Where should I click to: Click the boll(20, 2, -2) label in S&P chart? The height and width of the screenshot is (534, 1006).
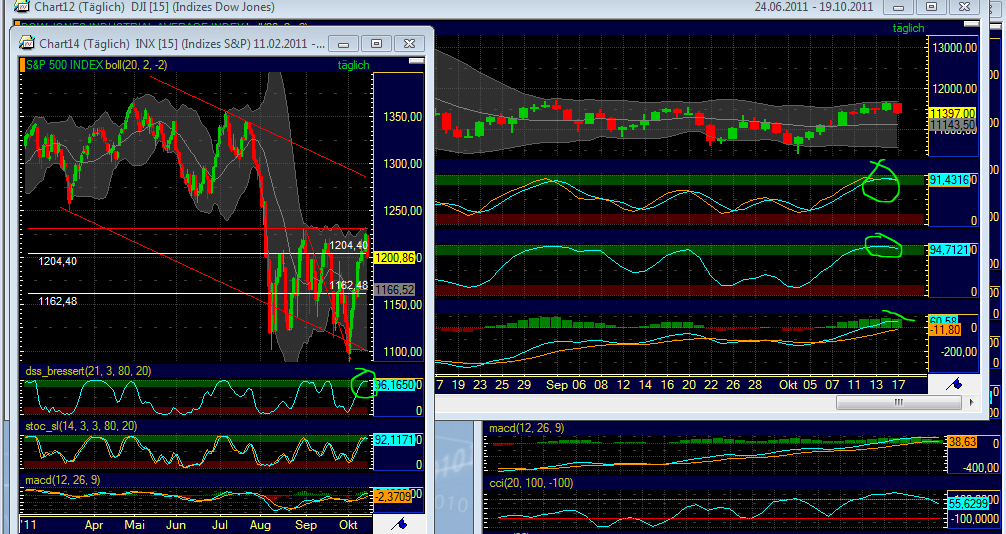click(136, 65)
